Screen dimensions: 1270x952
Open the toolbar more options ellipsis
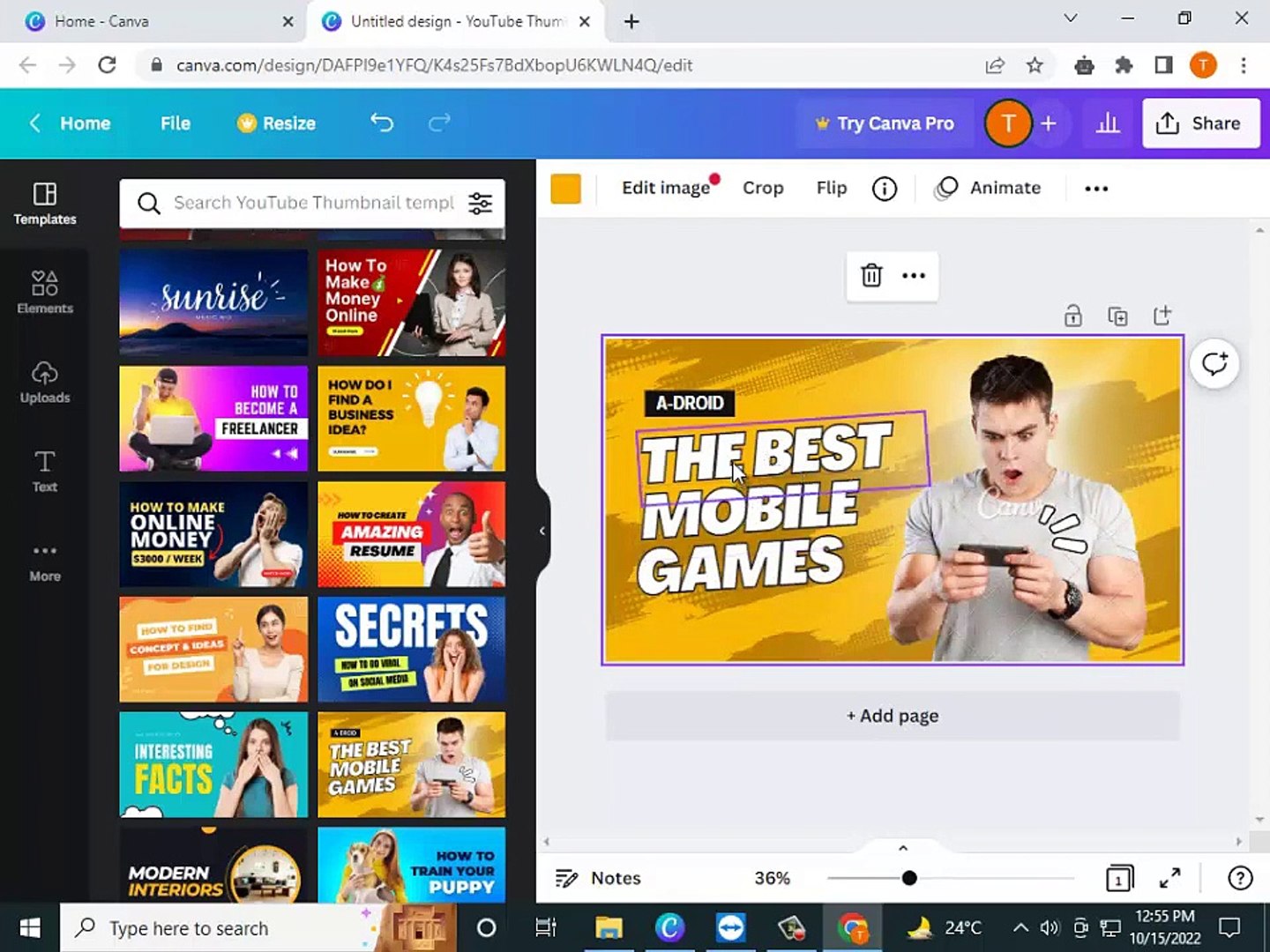(1096, 188)
